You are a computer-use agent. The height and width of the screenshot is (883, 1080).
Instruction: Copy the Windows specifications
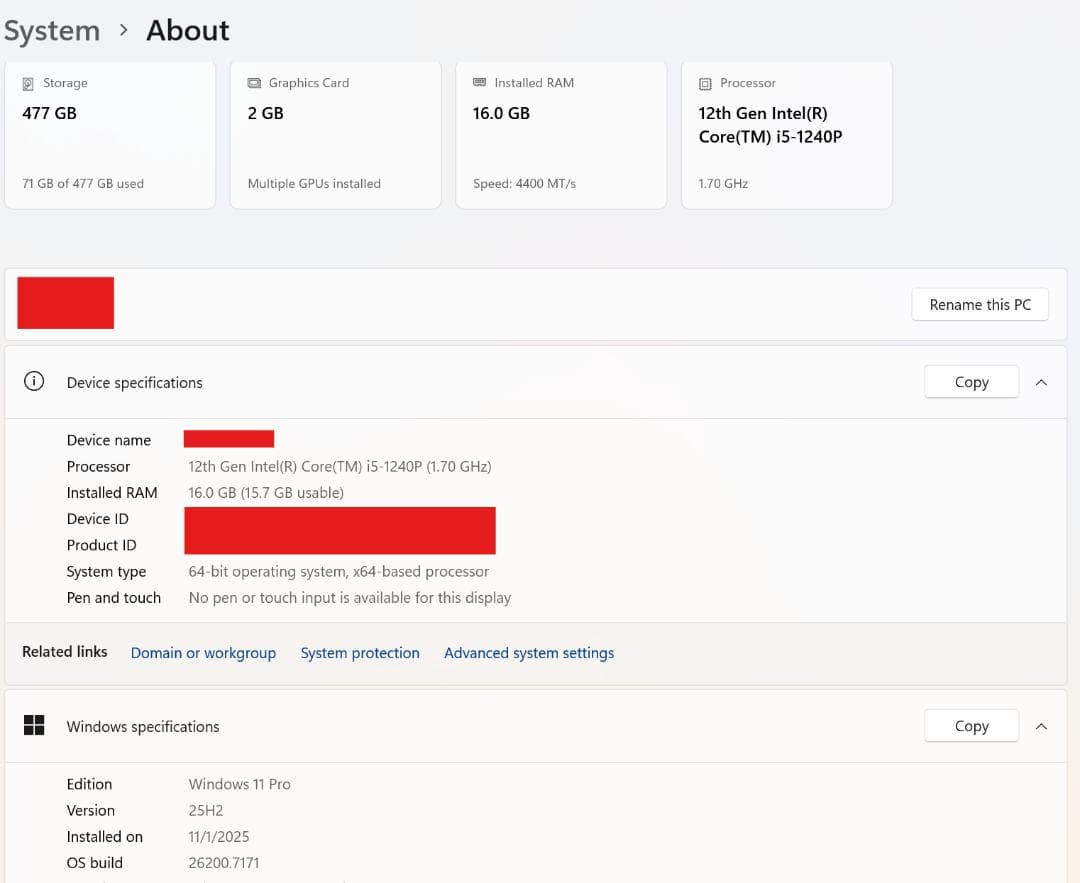coord(971,726)
